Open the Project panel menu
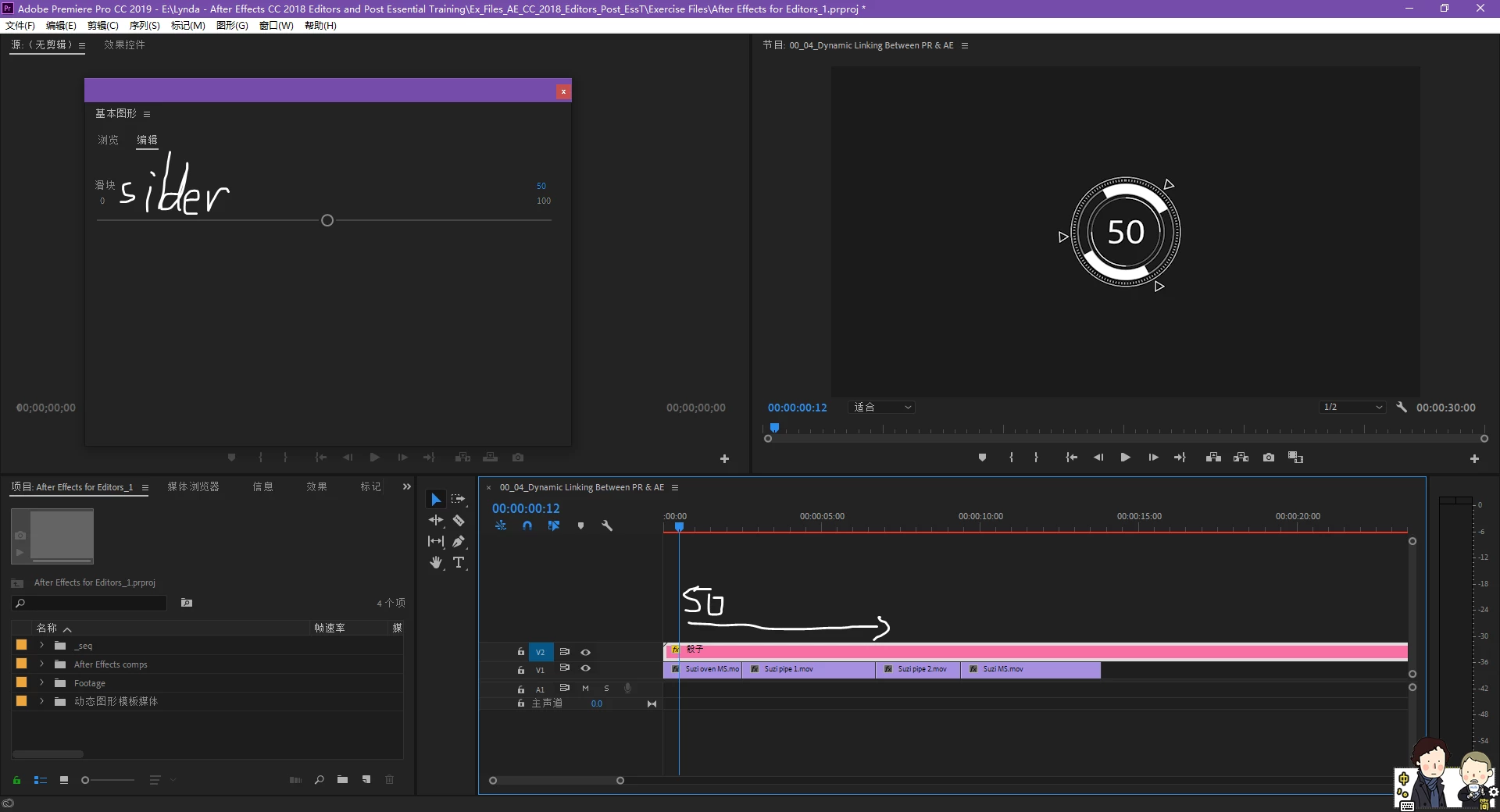Screen dimensions: 1500x812 point(145,488)
